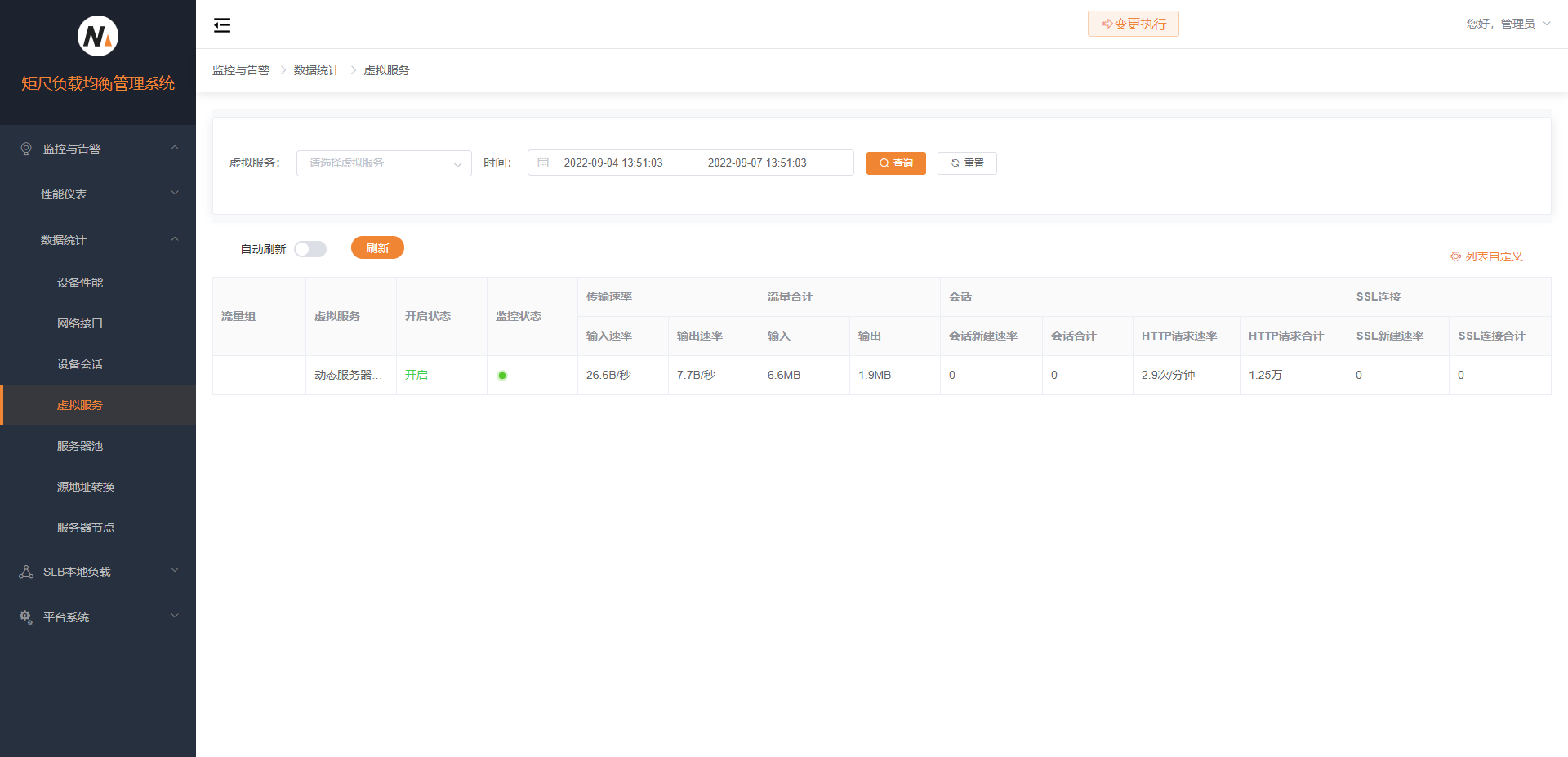Viewport: 1568px width, 757px height.
Task: Open the 管理员 user dropdown
Action: (x=1508, y=24)
